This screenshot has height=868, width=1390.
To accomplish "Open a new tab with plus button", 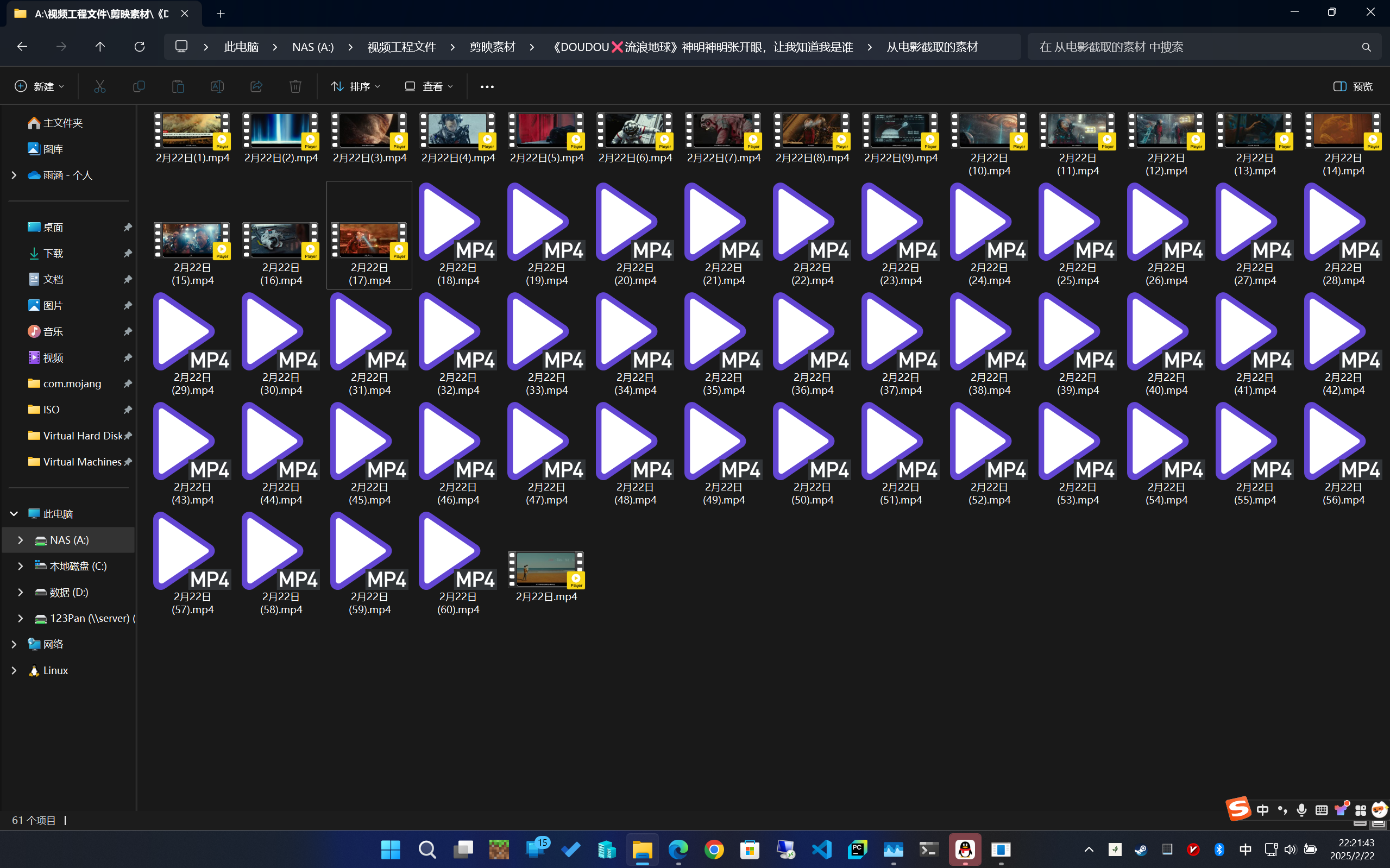I will tap(221, 14).
